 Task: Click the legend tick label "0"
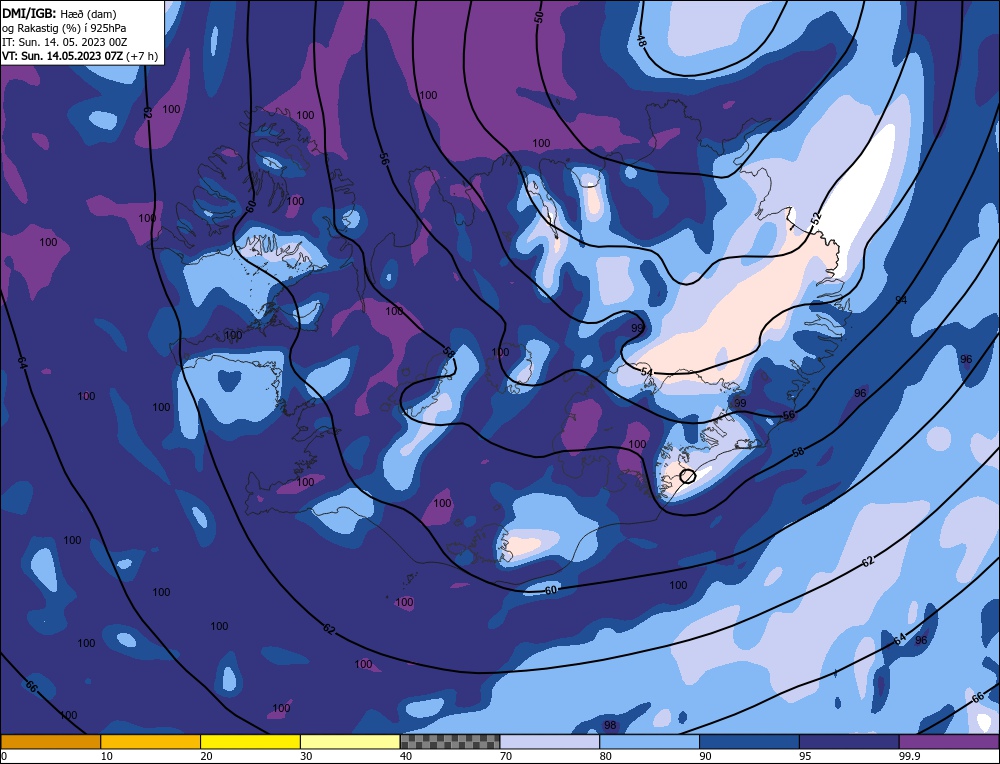4,756
